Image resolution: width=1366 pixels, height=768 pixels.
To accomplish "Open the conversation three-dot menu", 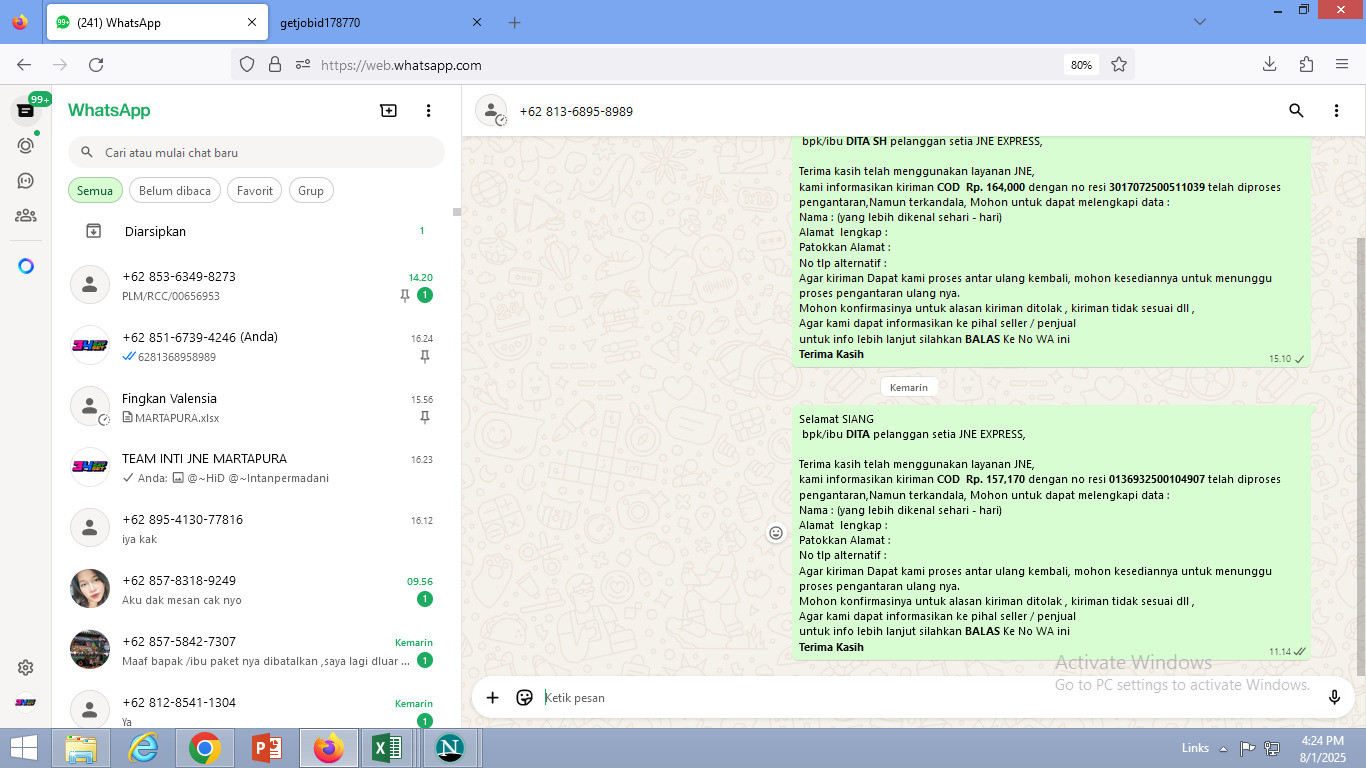I will pyautogui.click(x=1336, y=111).
